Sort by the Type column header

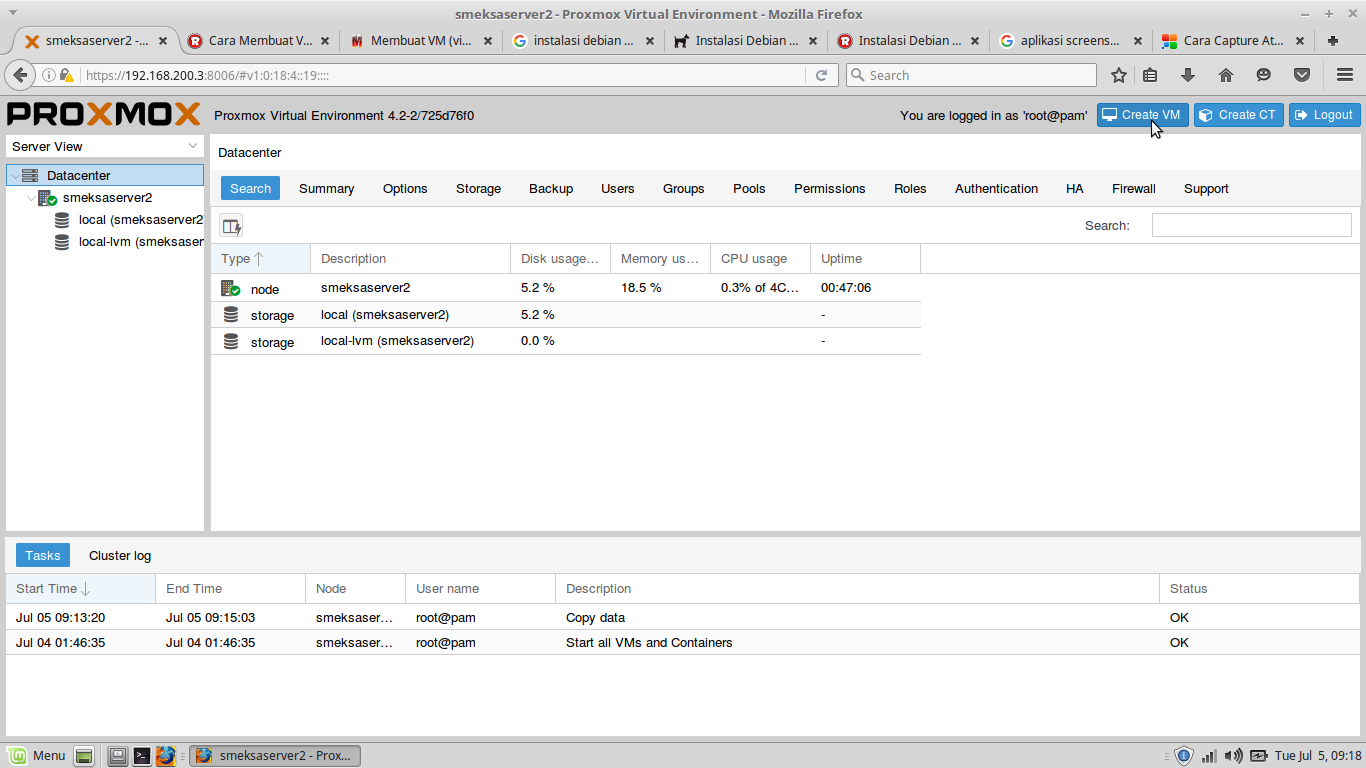click(261, 258)
